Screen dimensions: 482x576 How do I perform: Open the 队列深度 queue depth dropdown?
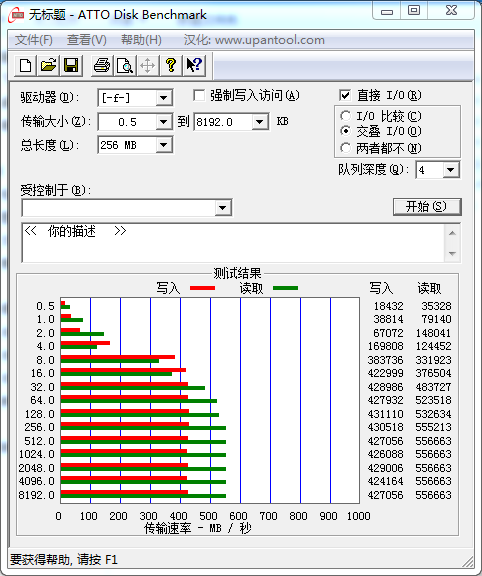tap(451, 170)
